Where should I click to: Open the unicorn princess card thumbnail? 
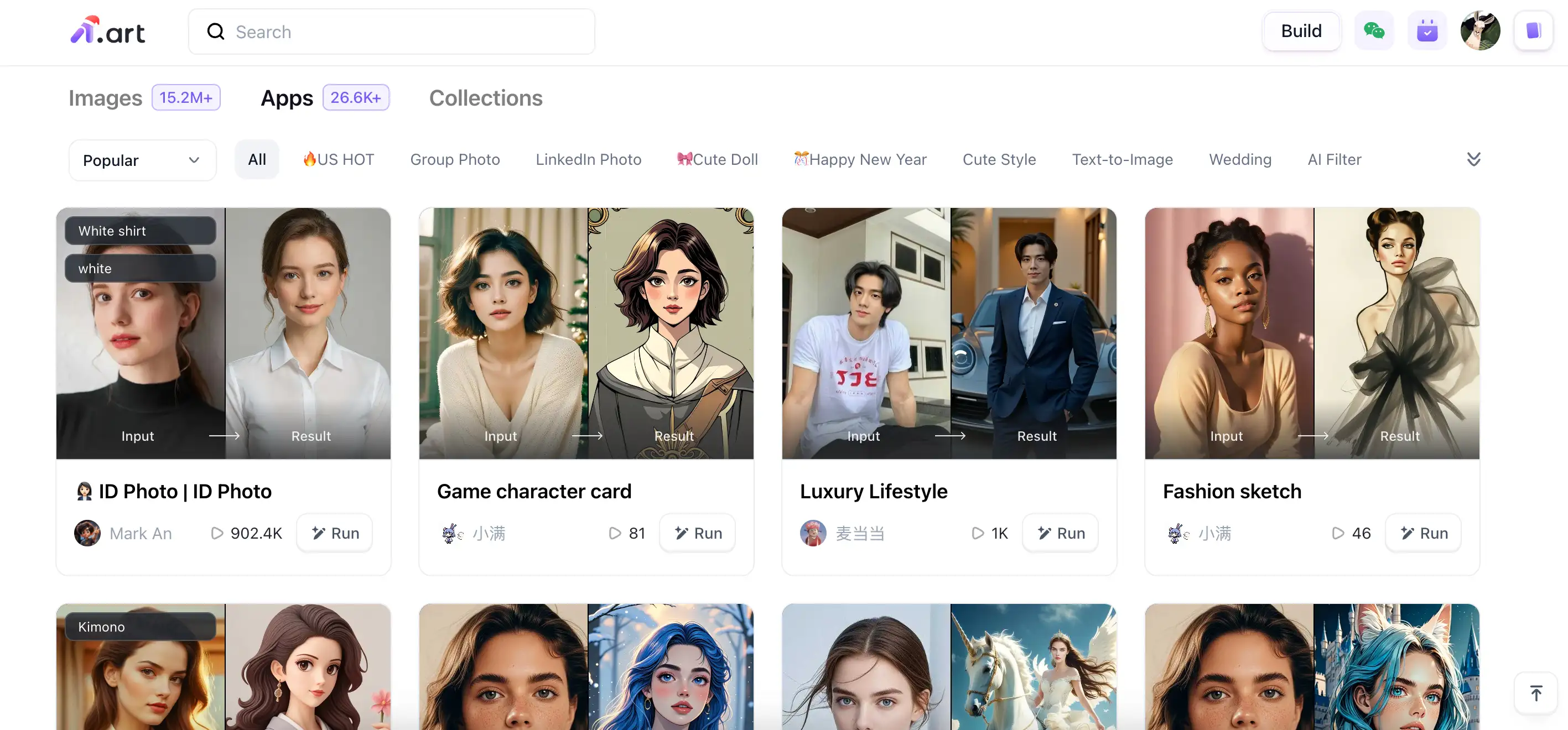point(949,668)
